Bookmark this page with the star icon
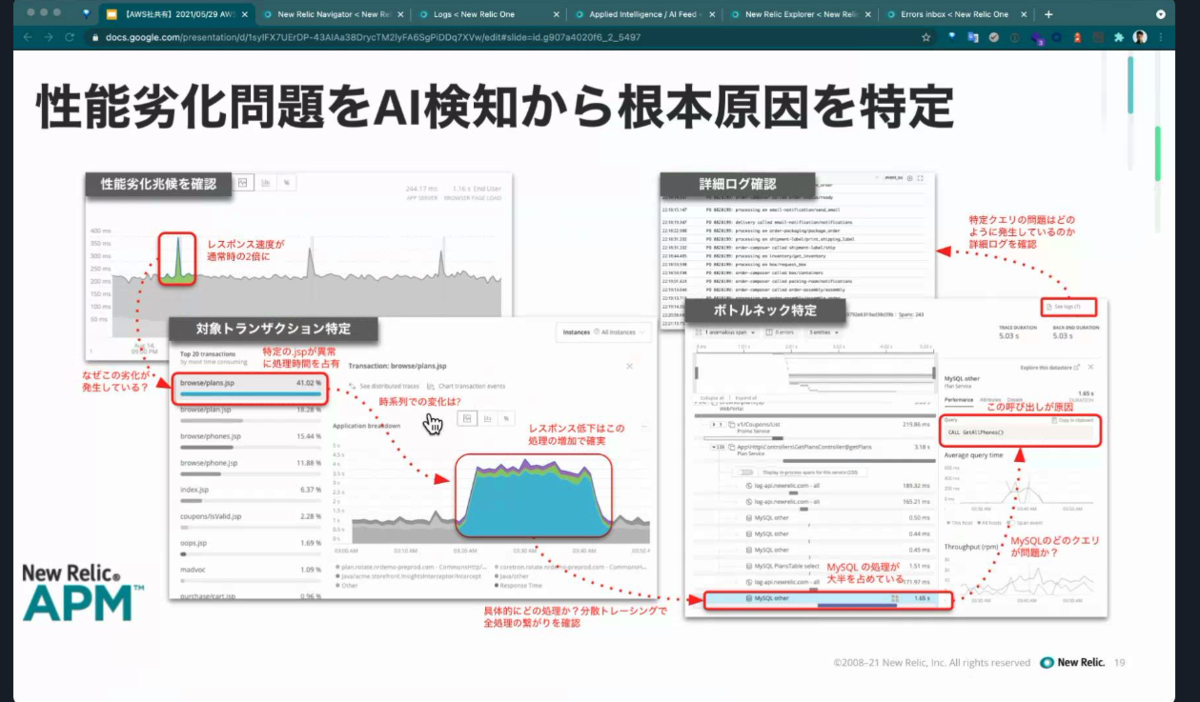 926,37
